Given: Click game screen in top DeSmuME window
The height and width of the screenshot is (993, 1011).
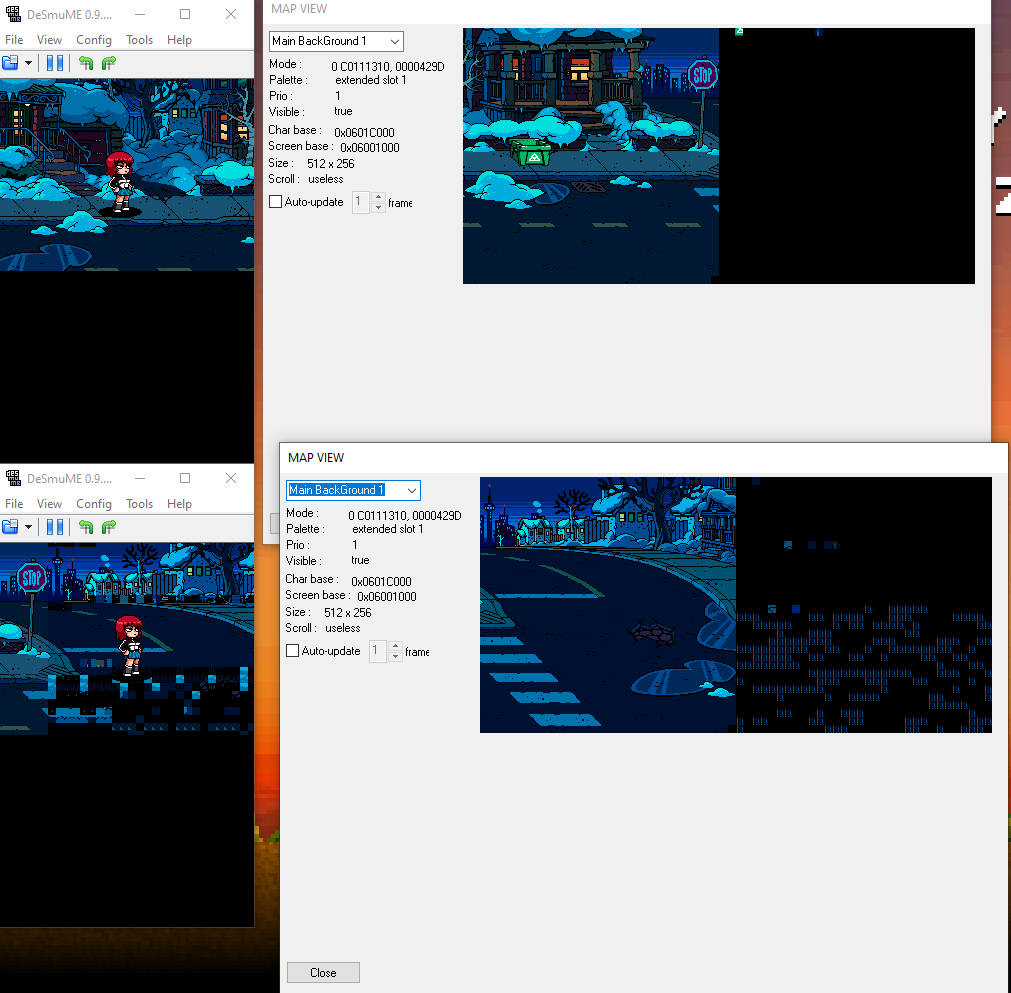Looking at the screenshot, I should (x=127, y=270).
